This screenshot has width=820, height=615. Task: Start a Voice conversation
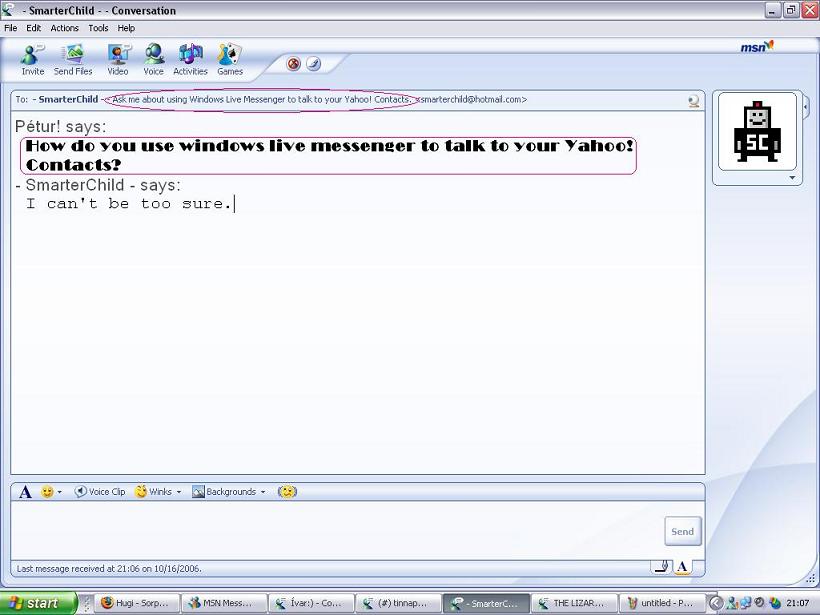[x=154, y=60]
